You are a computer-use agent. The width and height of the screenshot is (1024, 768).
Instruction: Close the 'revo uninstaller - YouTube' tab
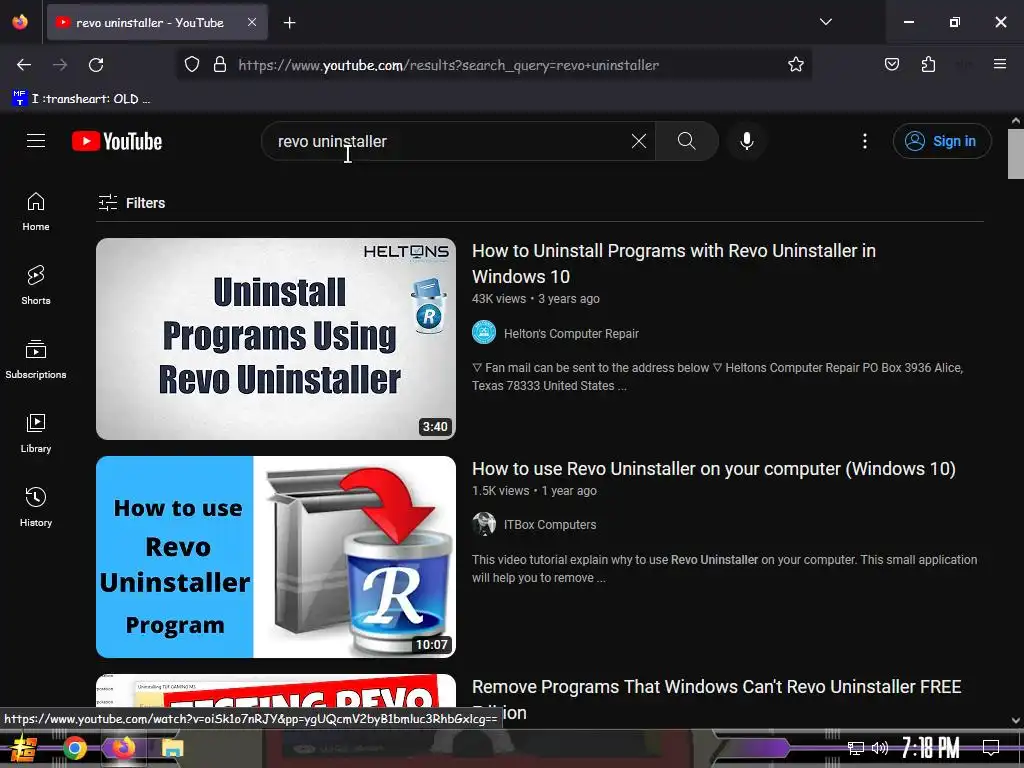251,22
